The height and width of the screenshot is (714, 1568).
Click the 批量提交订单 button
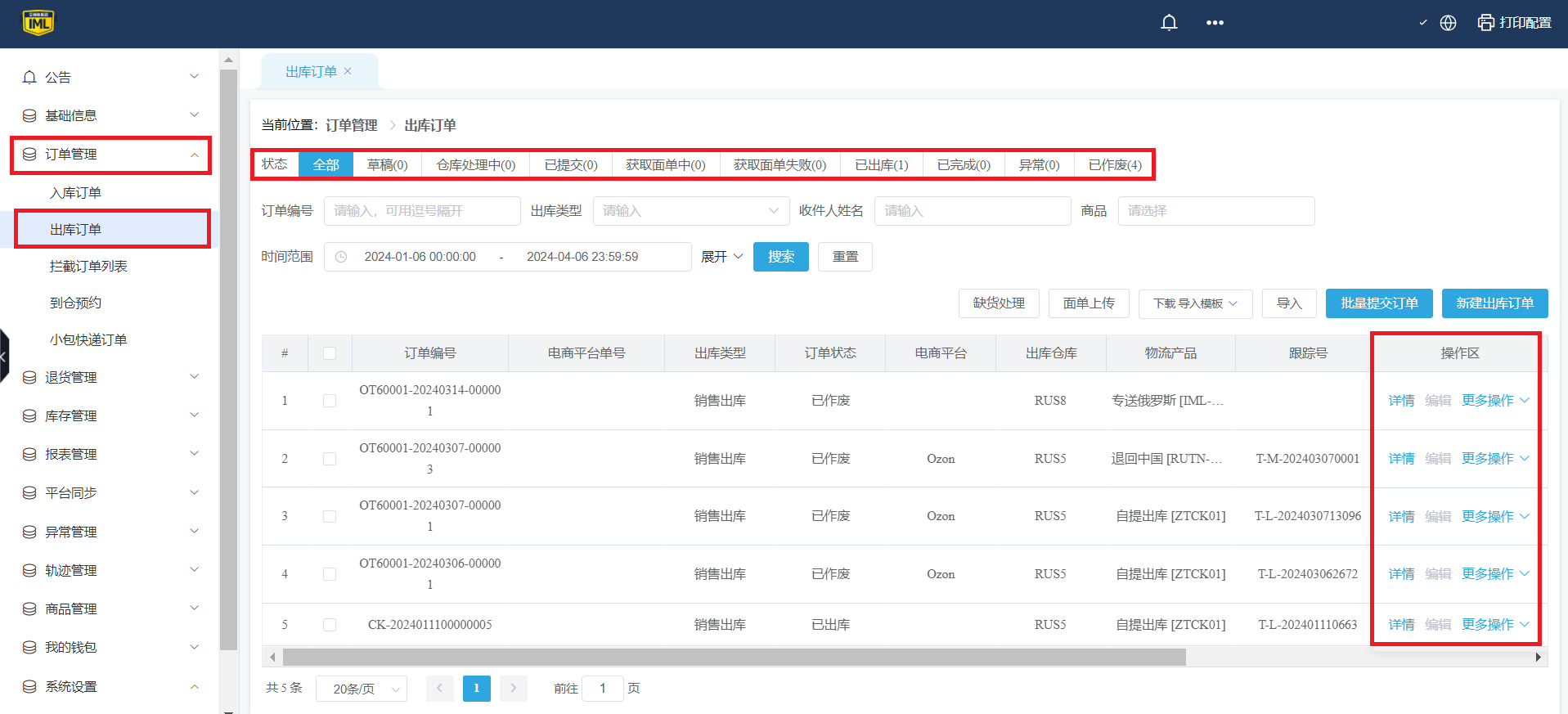1379,303
